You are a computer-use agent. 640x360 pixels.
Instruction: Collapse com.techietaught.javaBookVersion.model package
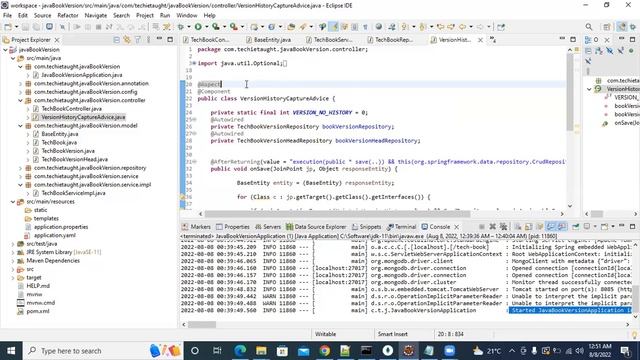[20, 126]
